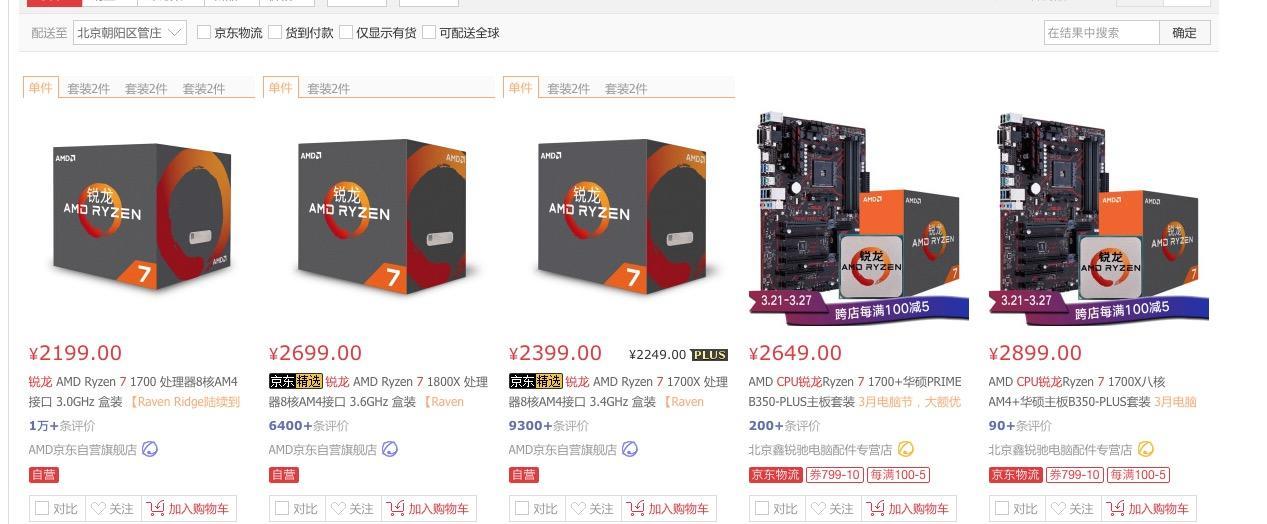Screen dimensions: 1267x524
Task: Click the 京东精选 badge on the 1700X listing
Action: pyautogui.click(x=535, y=381)
